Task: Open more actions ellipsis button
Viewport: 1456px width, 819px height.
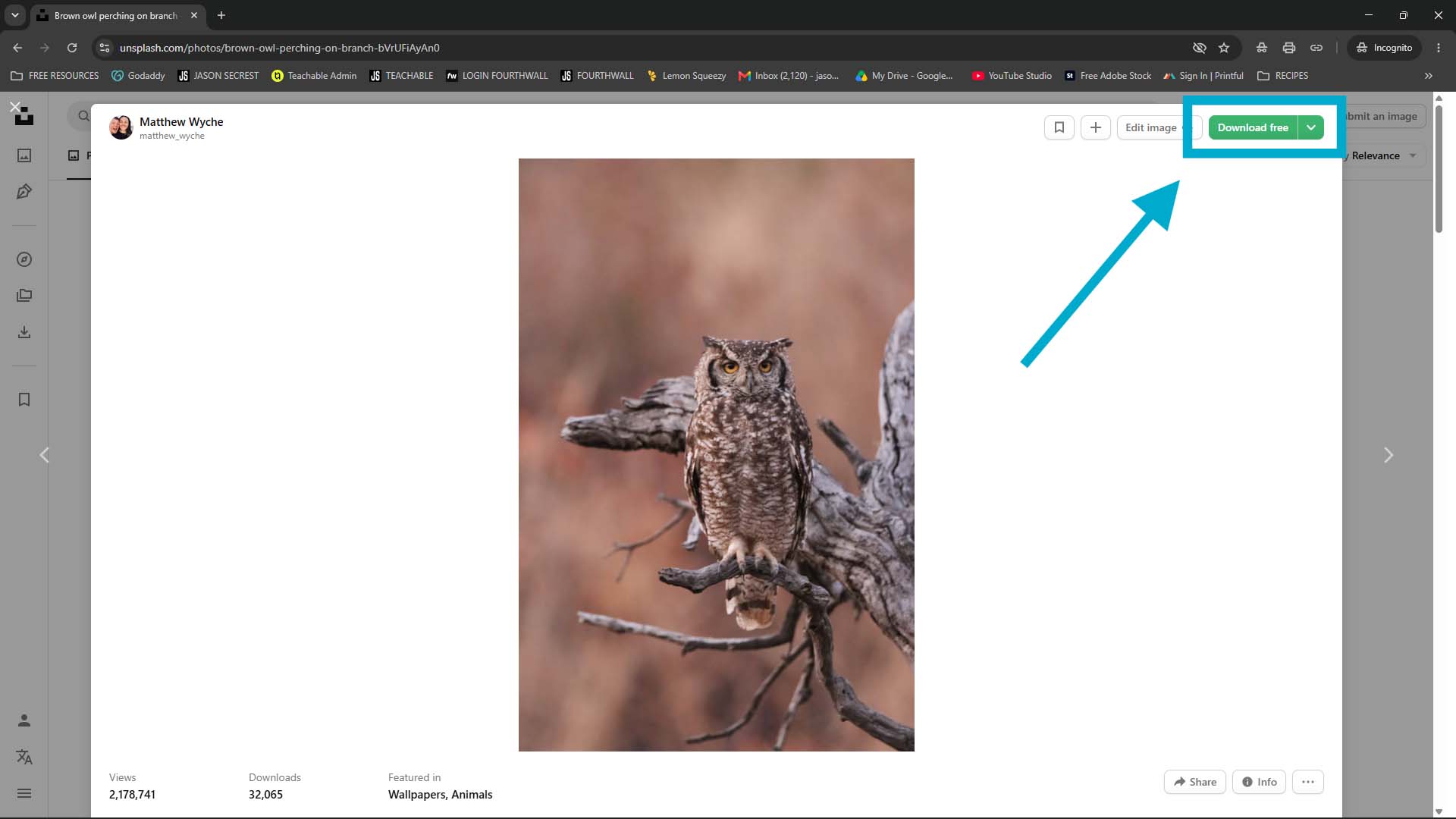Action: 1308,782
